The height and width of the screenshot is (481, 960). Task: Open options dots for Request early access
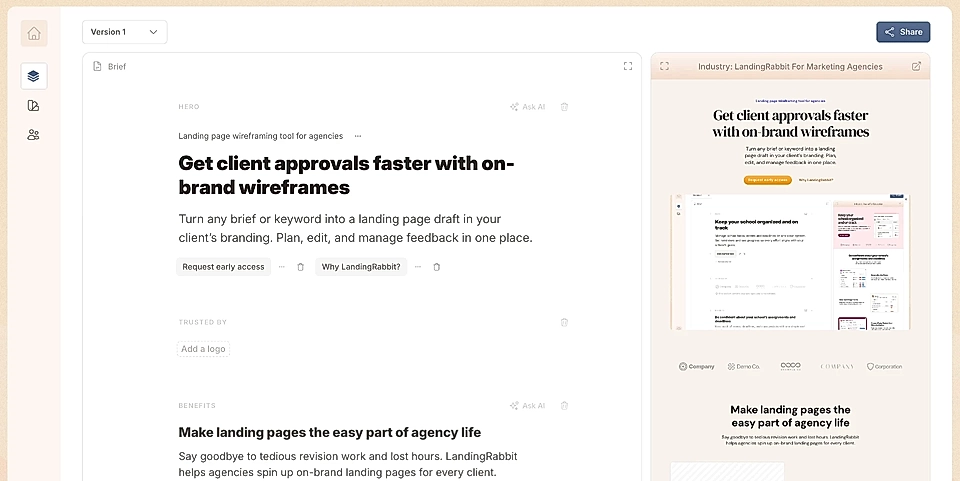[x=282, y=267]
